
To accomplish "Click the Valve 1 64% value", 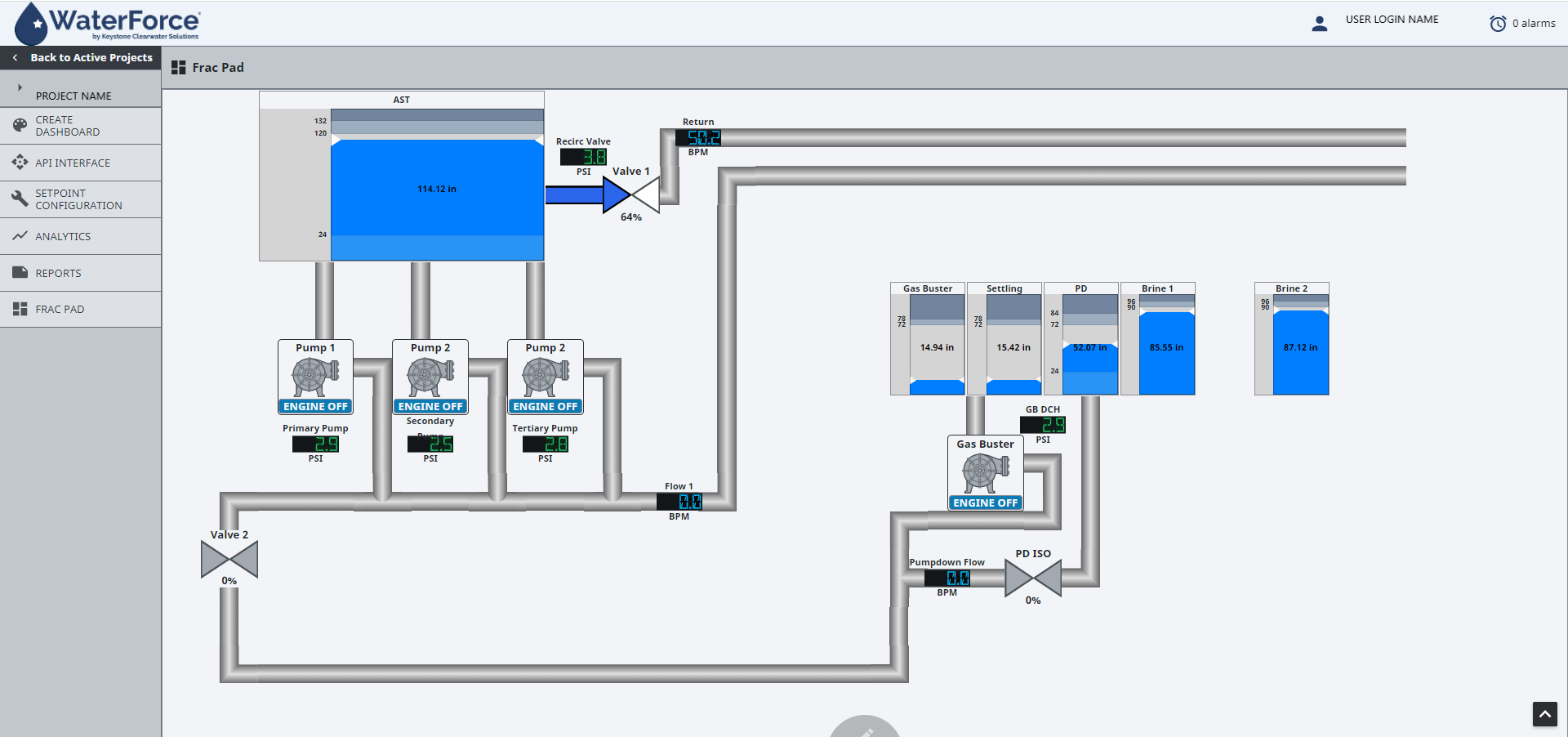I will pos(631,217).
